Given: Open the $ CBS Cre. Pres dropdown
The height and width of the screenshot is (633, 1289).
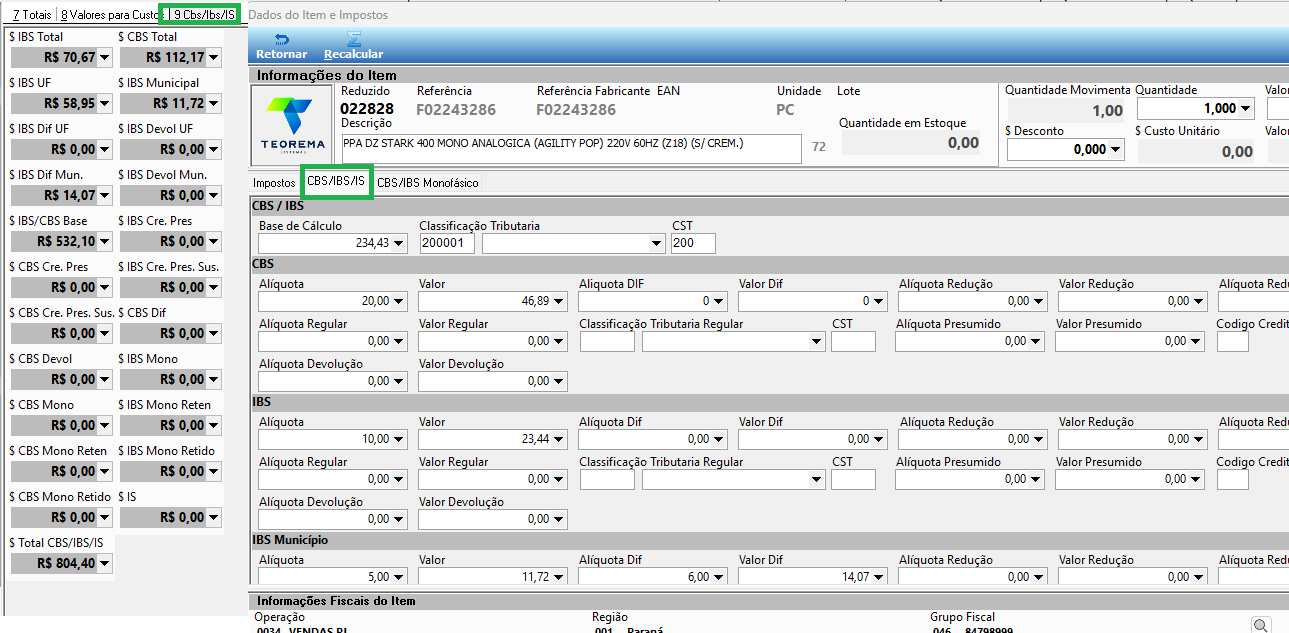Looking at the screenshot, I should [105, 288].
